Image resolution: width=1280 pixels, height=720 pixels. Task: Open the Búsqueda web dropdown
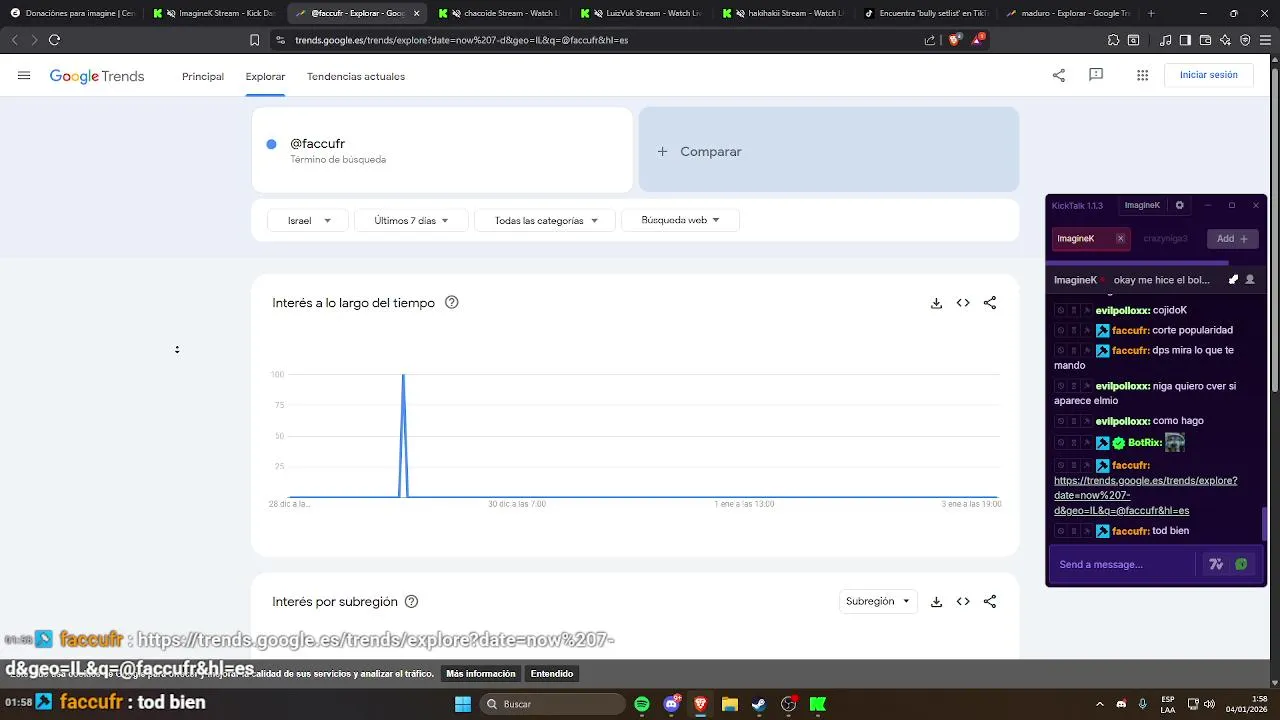click(680, 220)
